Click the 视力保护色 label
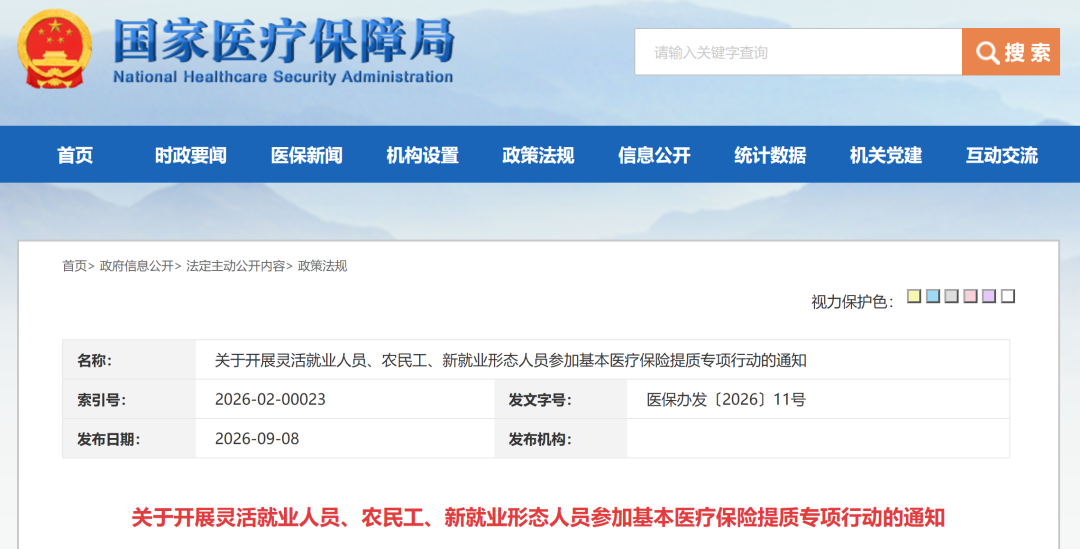1080x549 pixels. pyautogui.click(x=852, y=302)
